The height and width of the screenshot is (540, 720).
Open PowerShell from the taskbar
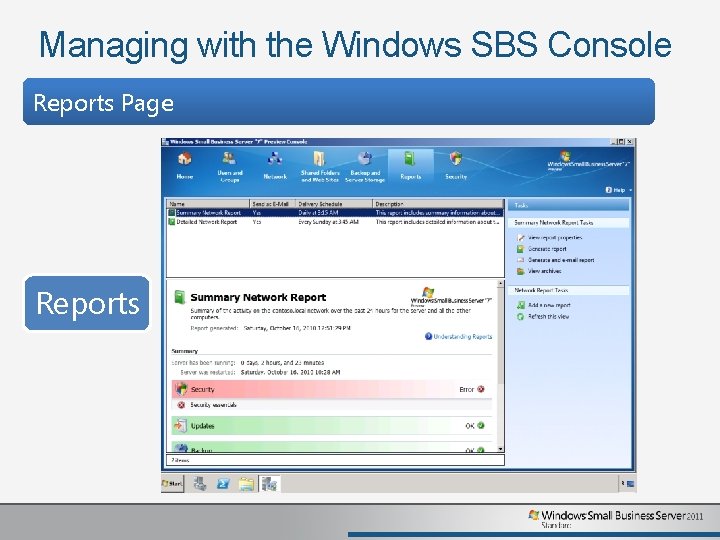pyautogui.click(x=223, y=484)
